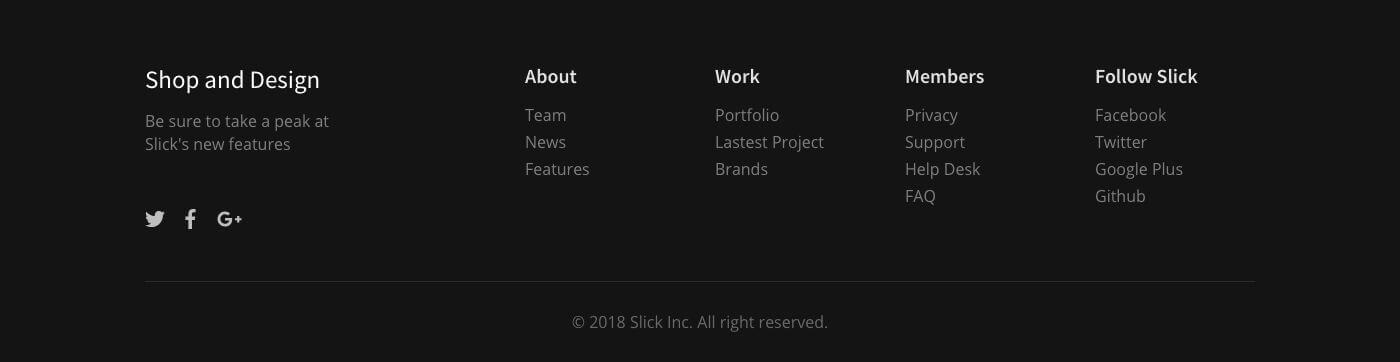Open the Facebook icon link

pos(190,219)
